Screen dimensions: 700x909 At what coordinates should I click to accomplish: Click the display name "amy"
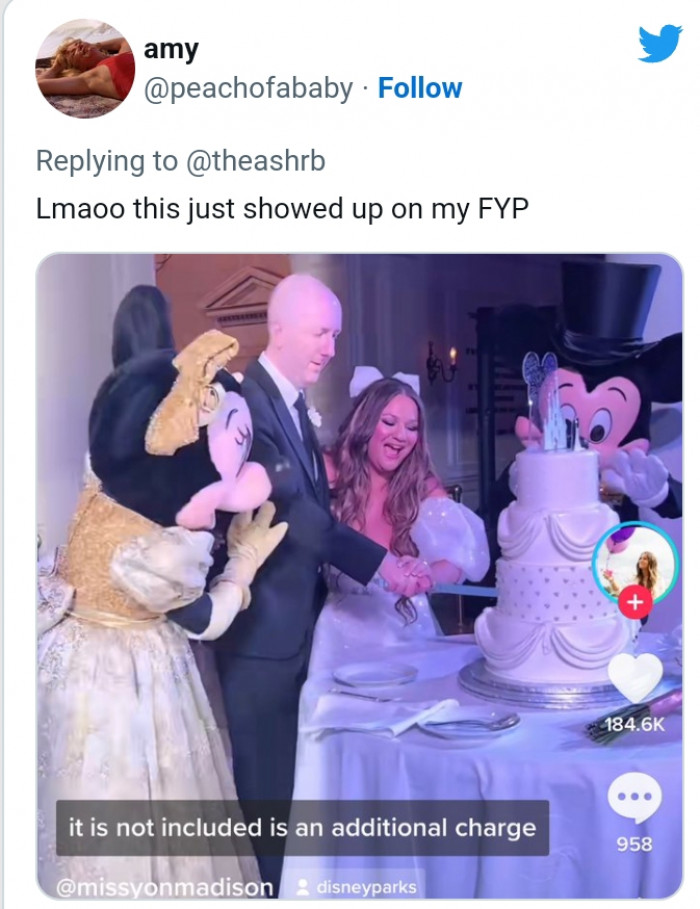[171, 48]
